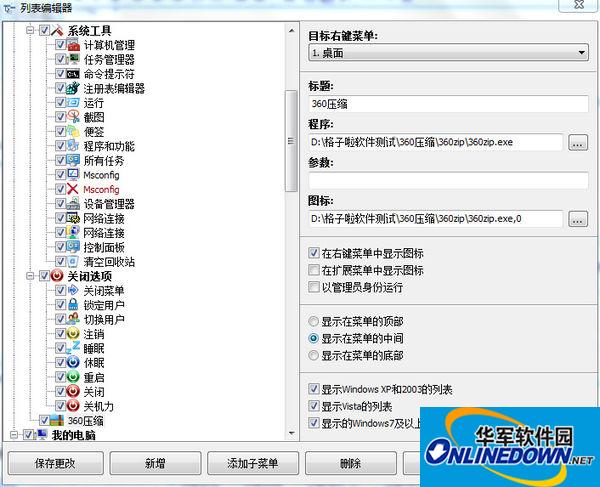Click the 控制面板 icon

73,247
